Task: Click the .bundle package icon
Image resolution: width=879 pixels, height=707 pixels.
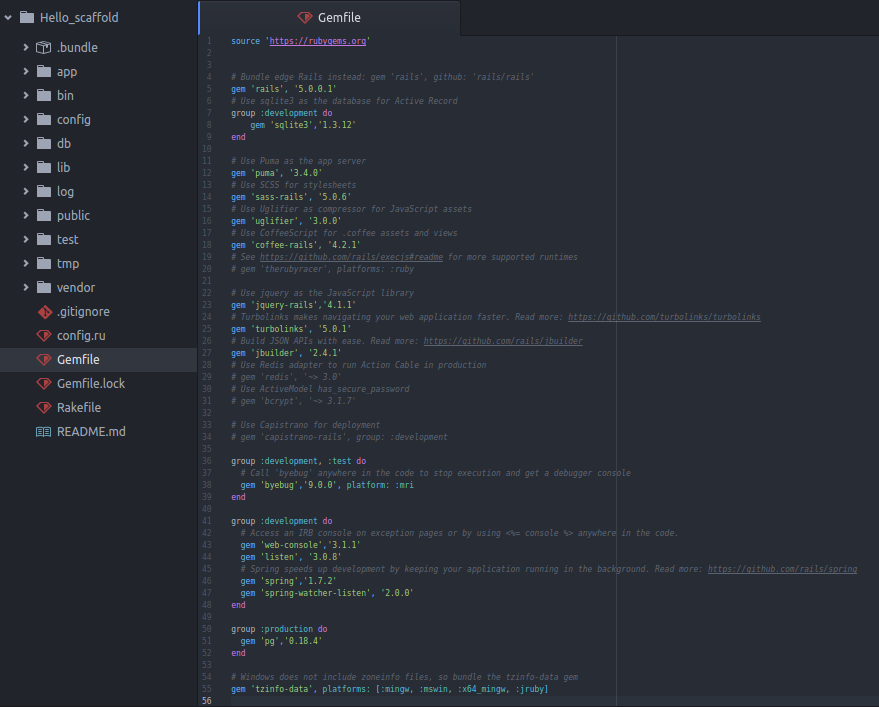Action: point(42,47)
